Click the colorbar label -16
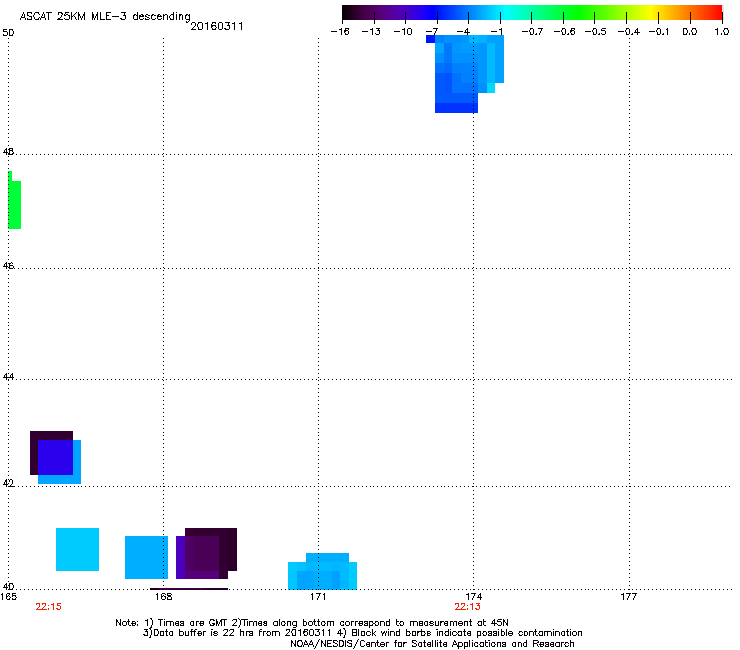The image size is (740, 650). point(340,32)
